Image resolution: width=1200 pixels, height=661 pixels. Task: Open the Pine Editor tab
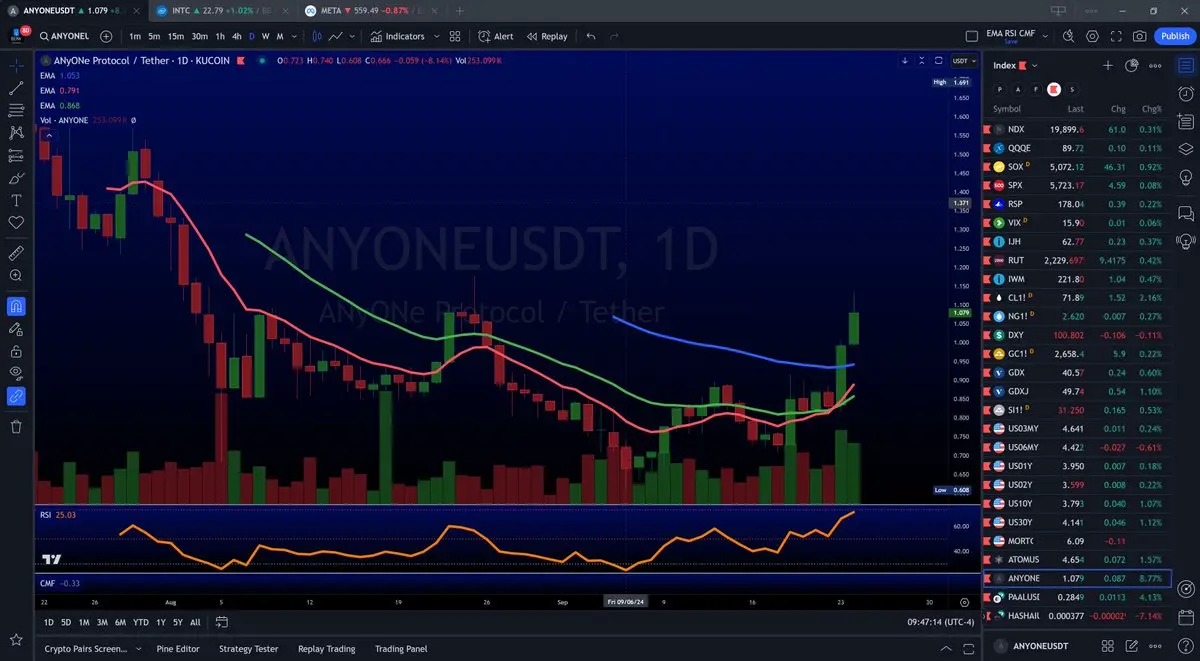click(178, 649)
